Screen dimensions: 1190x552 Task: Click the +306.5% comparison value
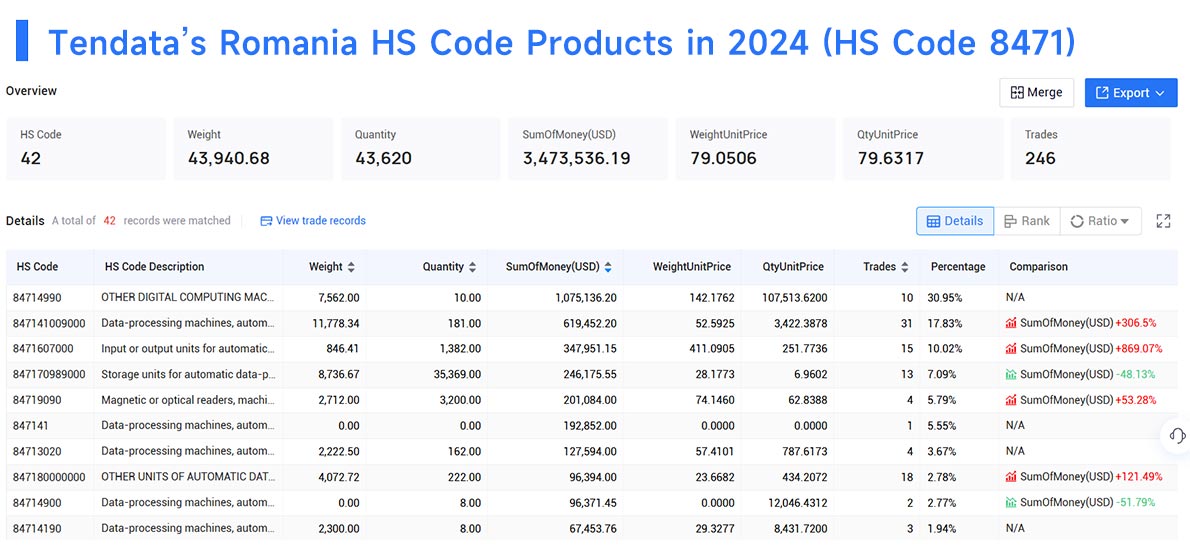point(1135,323)
